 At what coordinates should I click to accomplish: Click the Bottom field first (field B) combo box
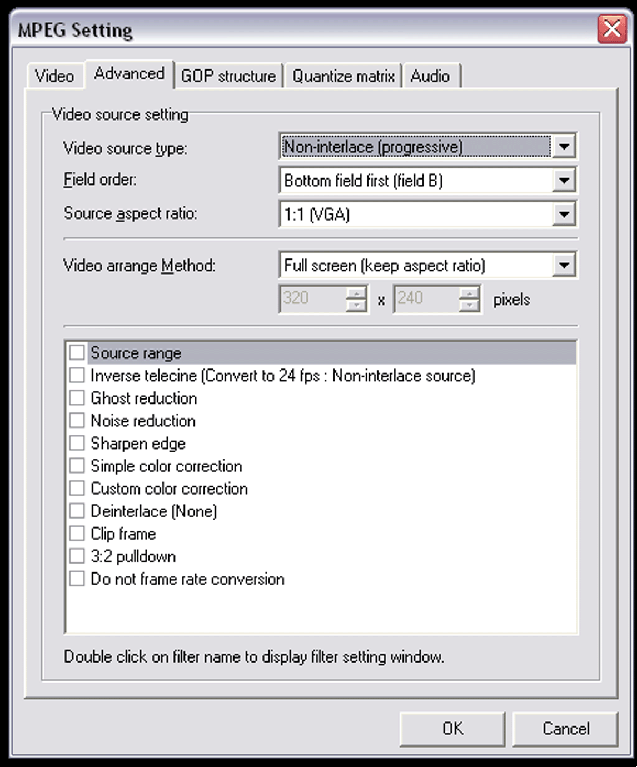click(x=428, y=180)
